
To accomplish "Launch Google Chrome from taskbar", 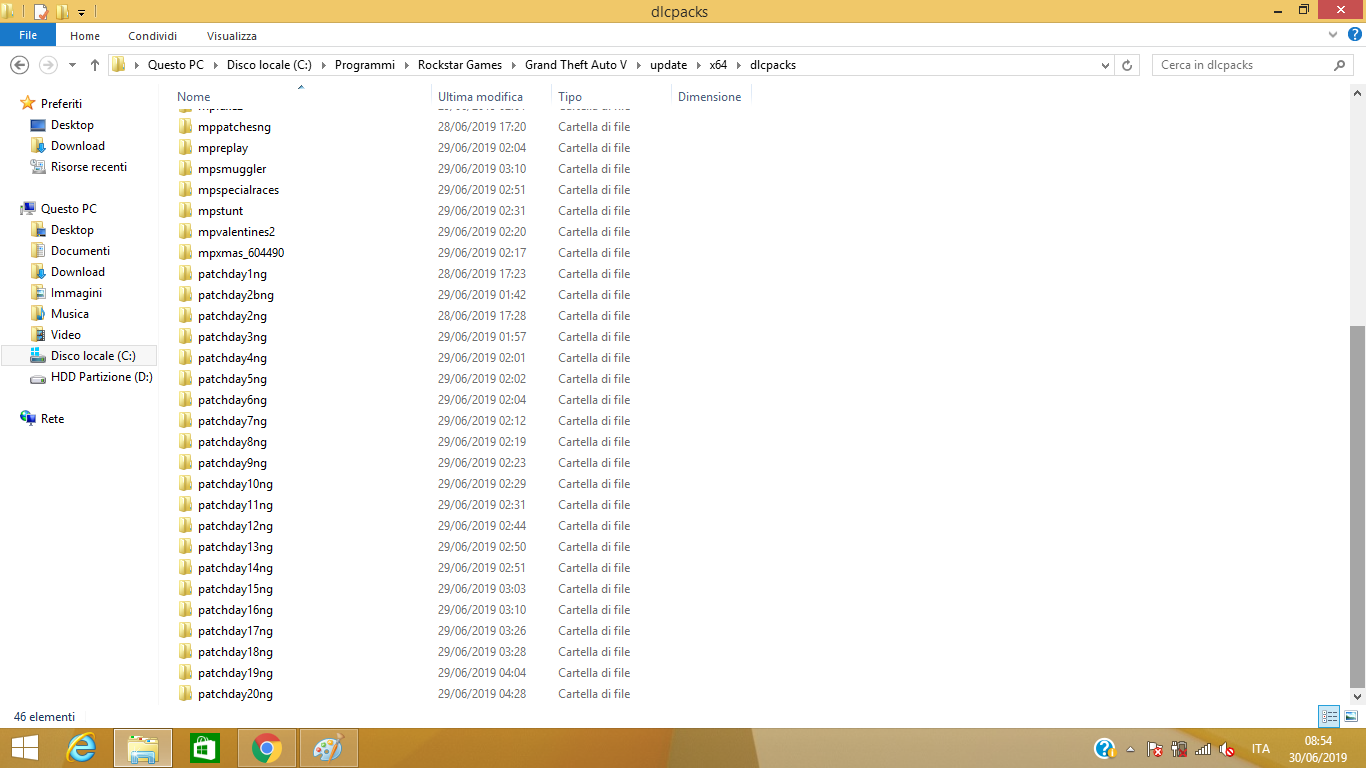I will pos(266,748).
